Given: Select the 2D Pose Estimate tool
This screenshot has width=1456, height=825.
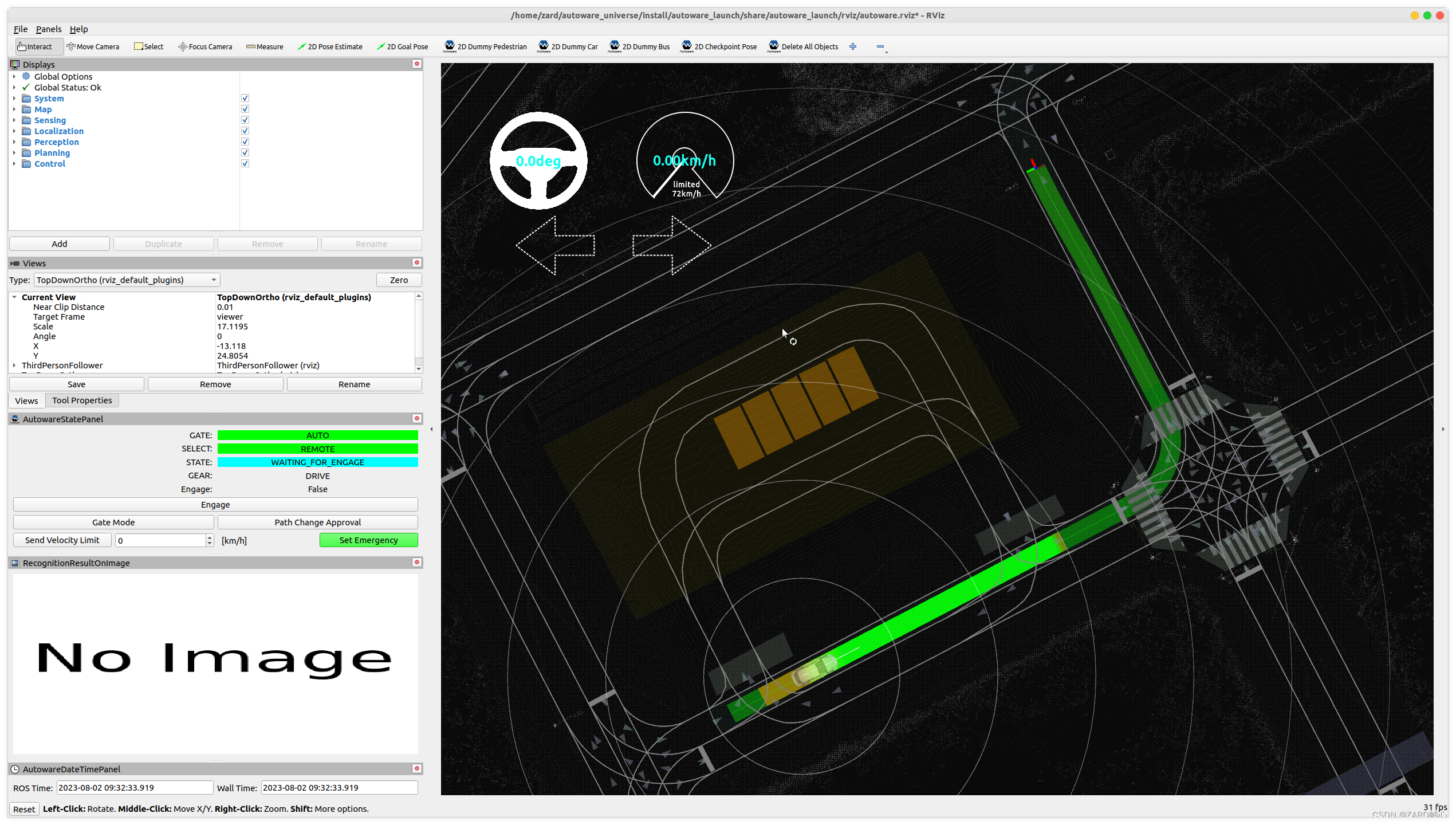Looking at the screenshot, I should [x=330, y=46].
